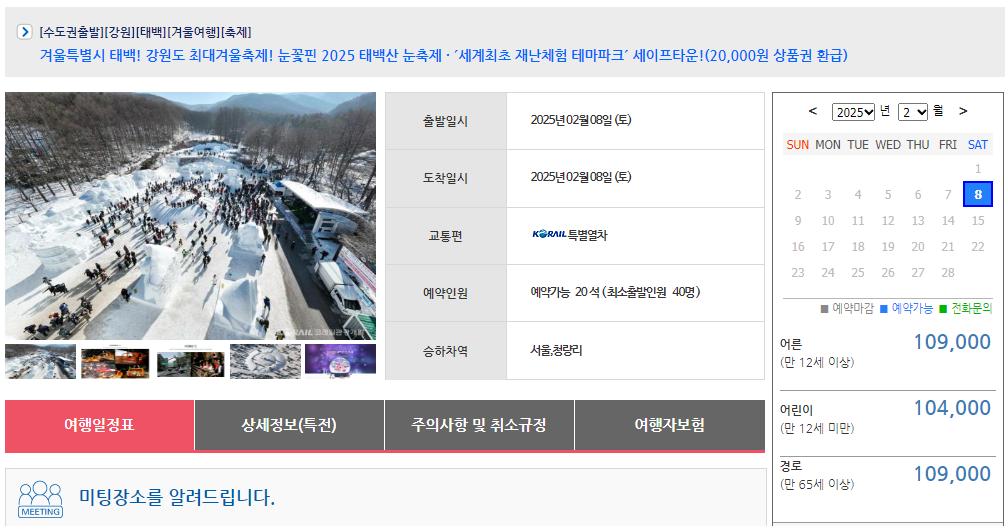Click 예약가능 20석 availability text

tap(564, 292)
